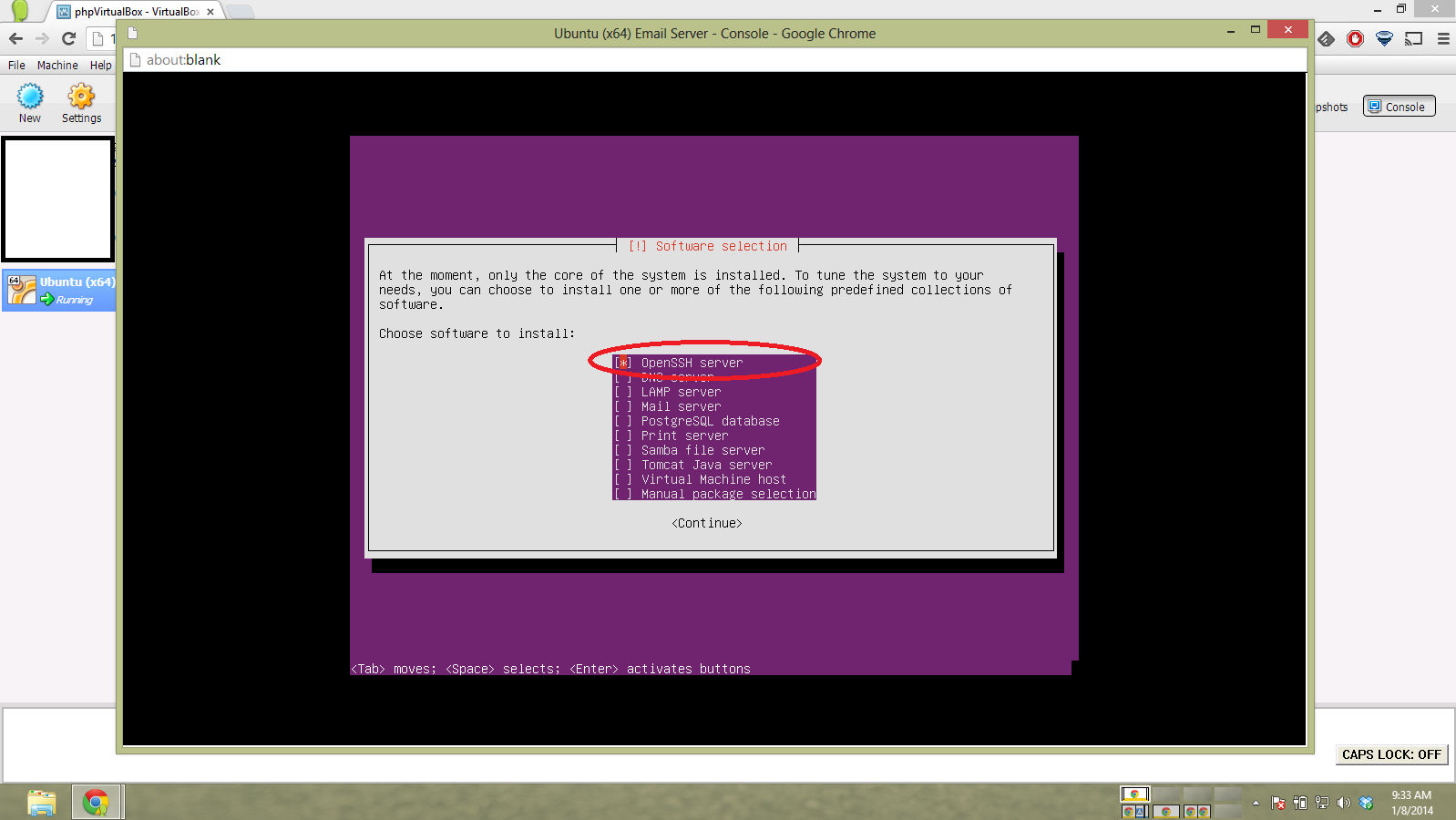Click the green user profile icon in Chrome
The height and width of the screenshot is (820, 1456).
click(x=20, y=11)
